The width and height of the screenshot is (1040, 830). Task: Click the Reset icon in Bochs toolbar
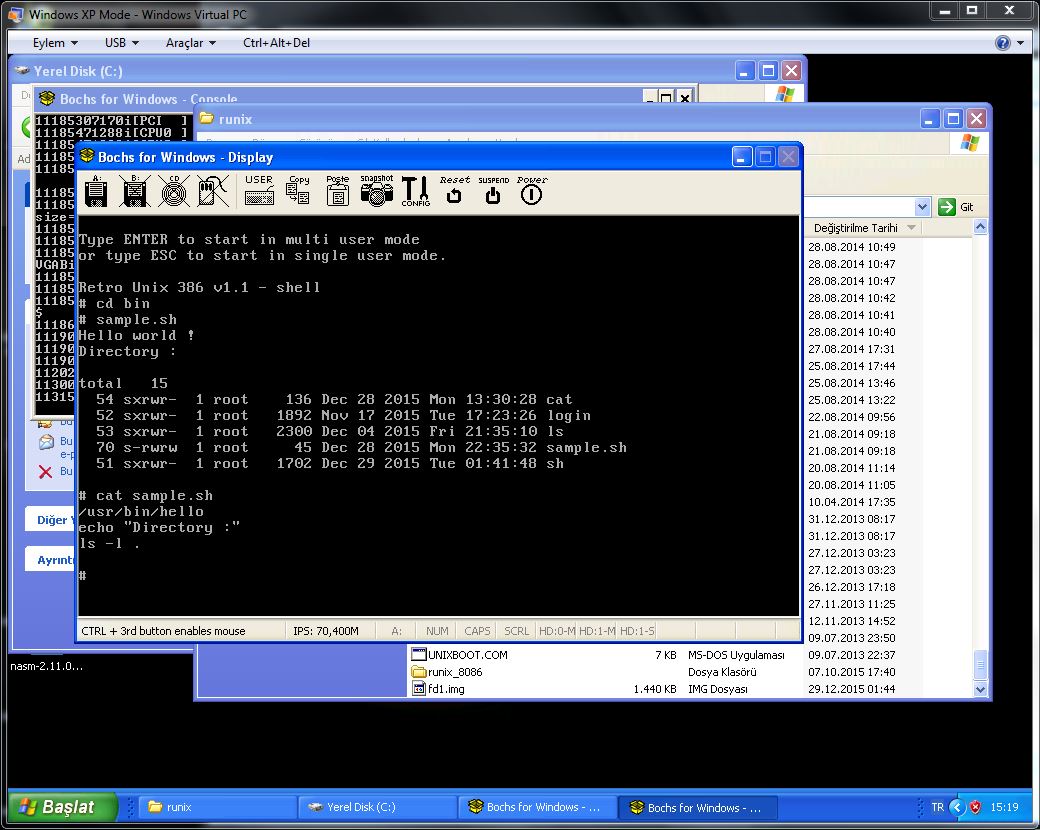pos(454,190)
